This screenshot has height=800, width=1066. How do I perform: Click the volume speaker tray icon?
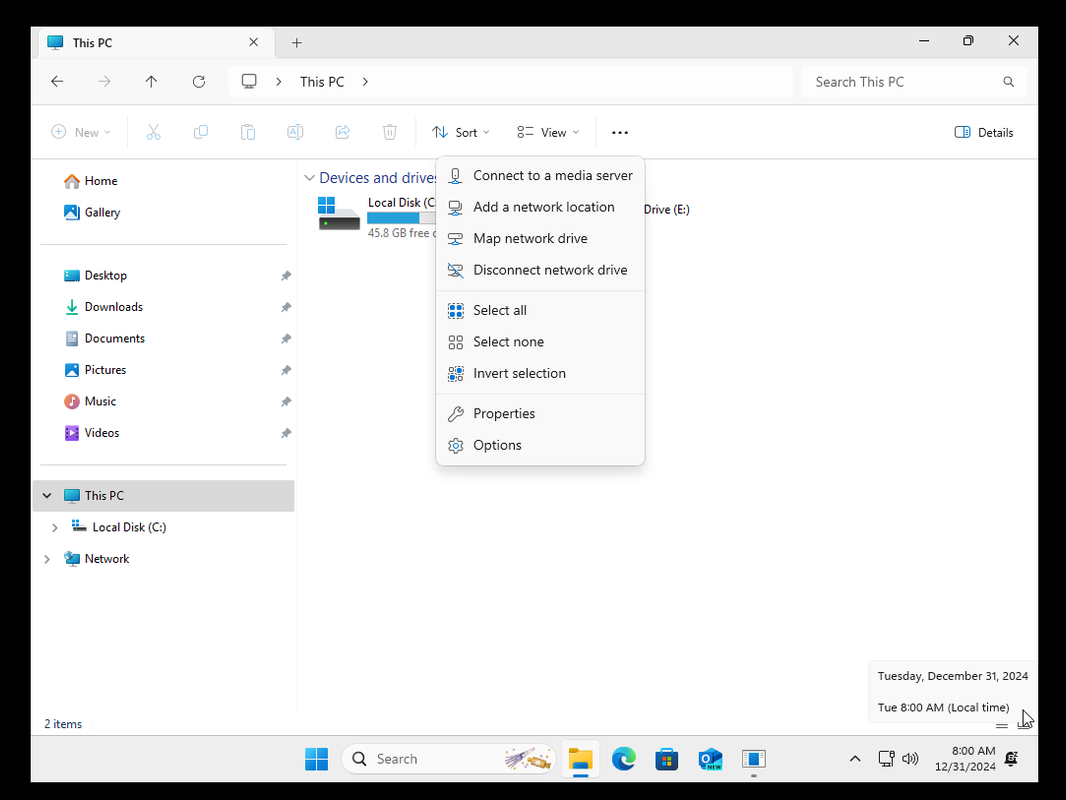(x=910, y=759)
